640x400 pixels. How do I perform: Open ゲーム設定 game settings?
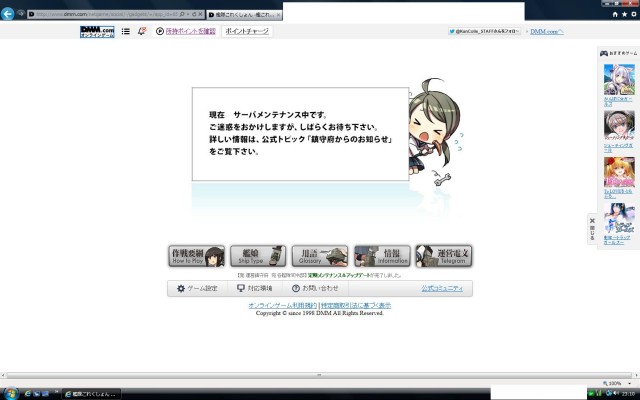click(x=197, y=289)
